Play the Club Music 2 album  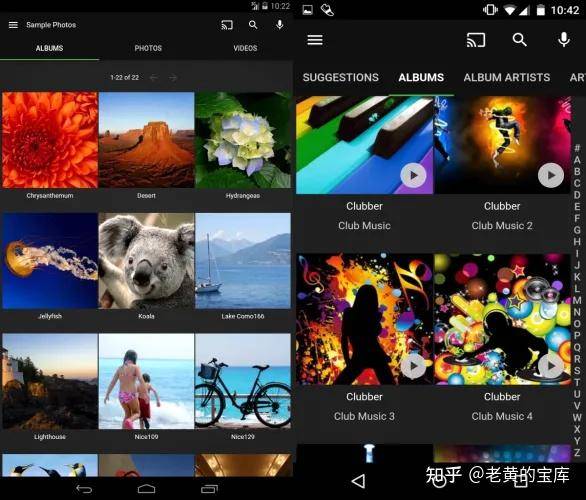tap(551, 175)
